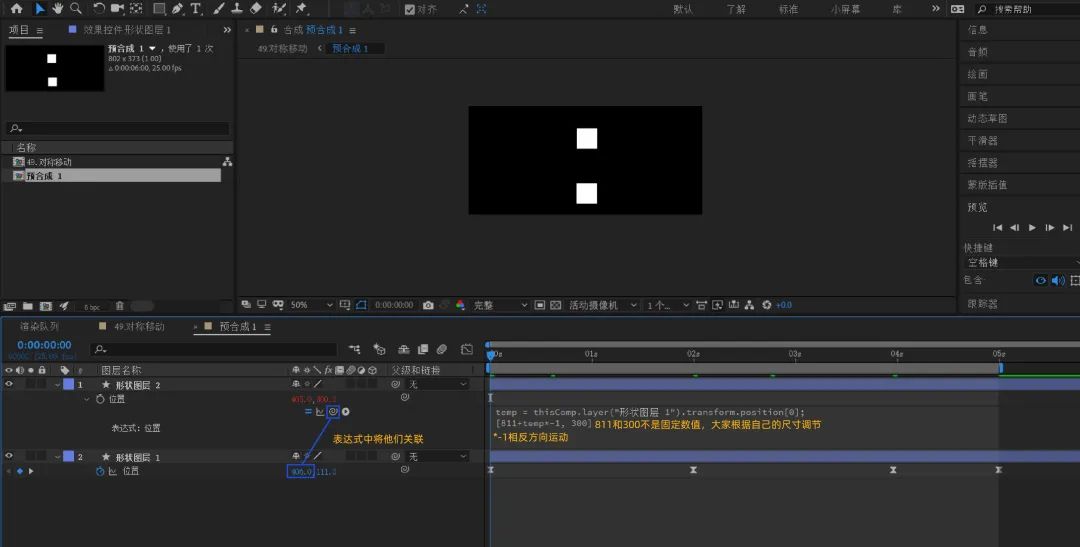Collapse the 形状图层 1 layer twirl arrow

58,456
